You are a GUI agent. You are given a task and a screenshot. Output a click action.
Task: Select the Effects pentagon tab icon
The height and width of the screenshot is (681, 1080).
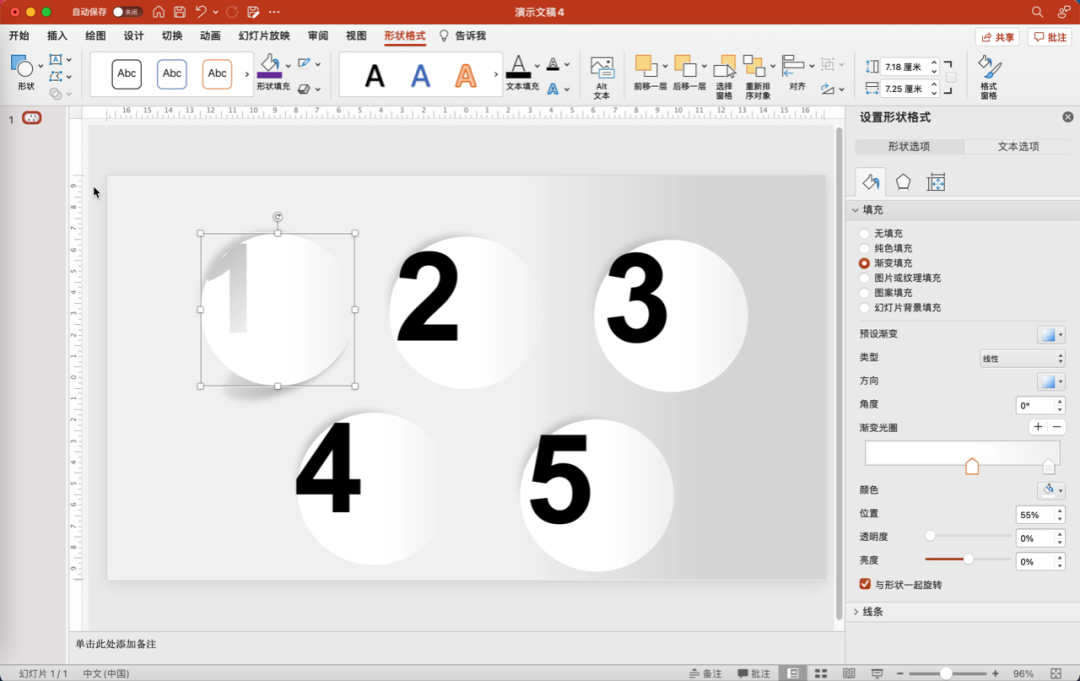click(x=903, y=182)
